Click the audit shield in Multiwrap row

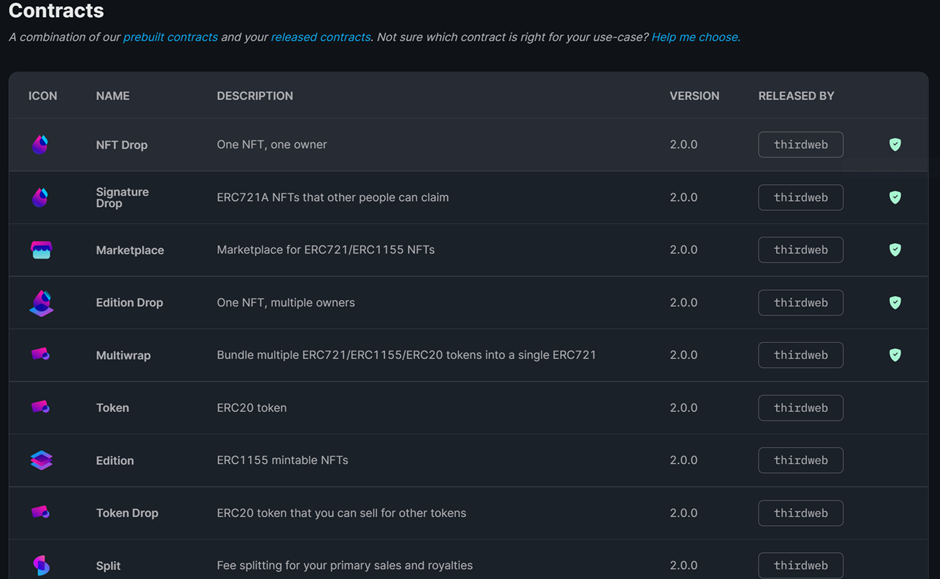pos(895,355)
